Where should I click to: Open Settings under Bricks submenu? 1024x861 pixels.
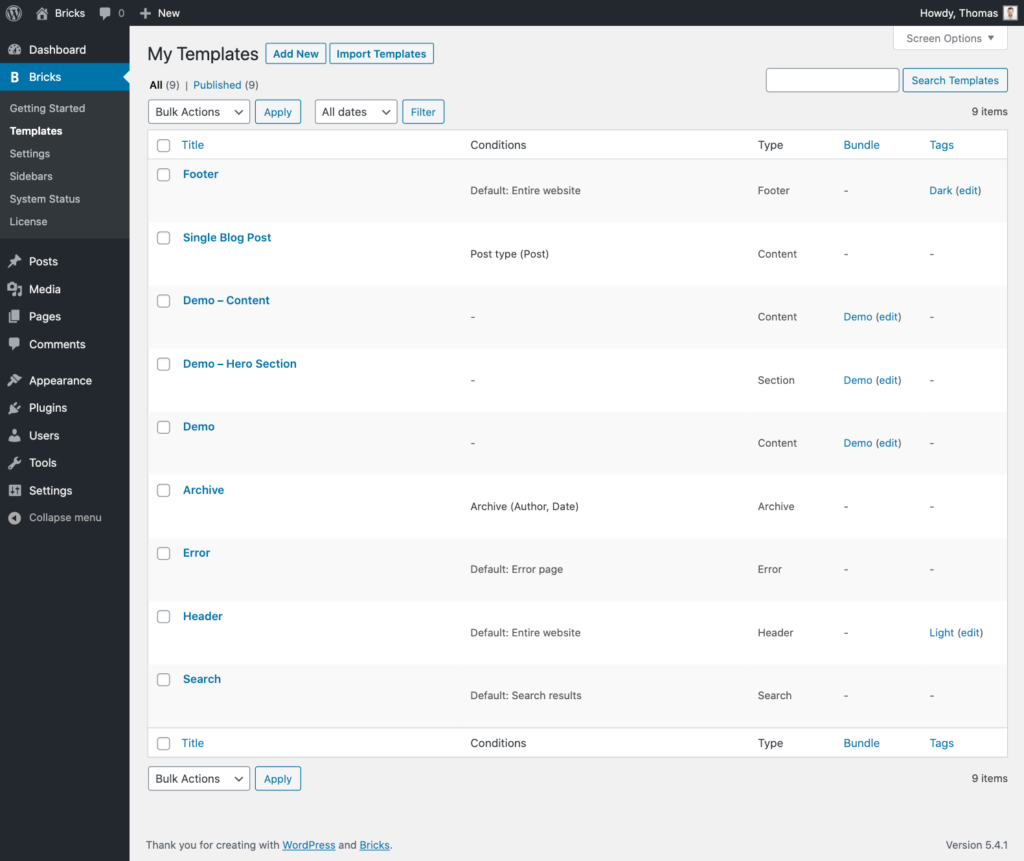30,154
